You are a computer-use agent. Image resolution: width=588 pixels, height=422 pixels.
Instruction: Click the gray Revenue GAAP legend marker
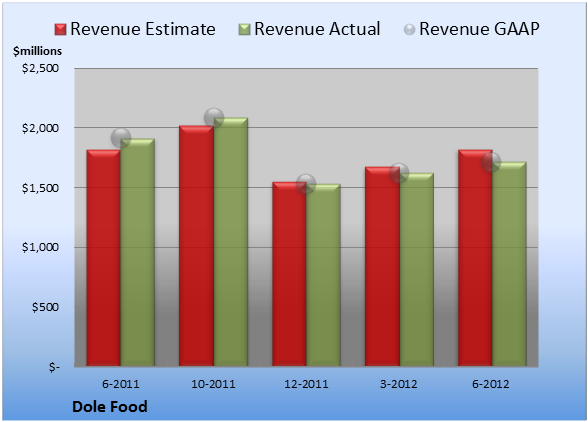tap(409, 30)
